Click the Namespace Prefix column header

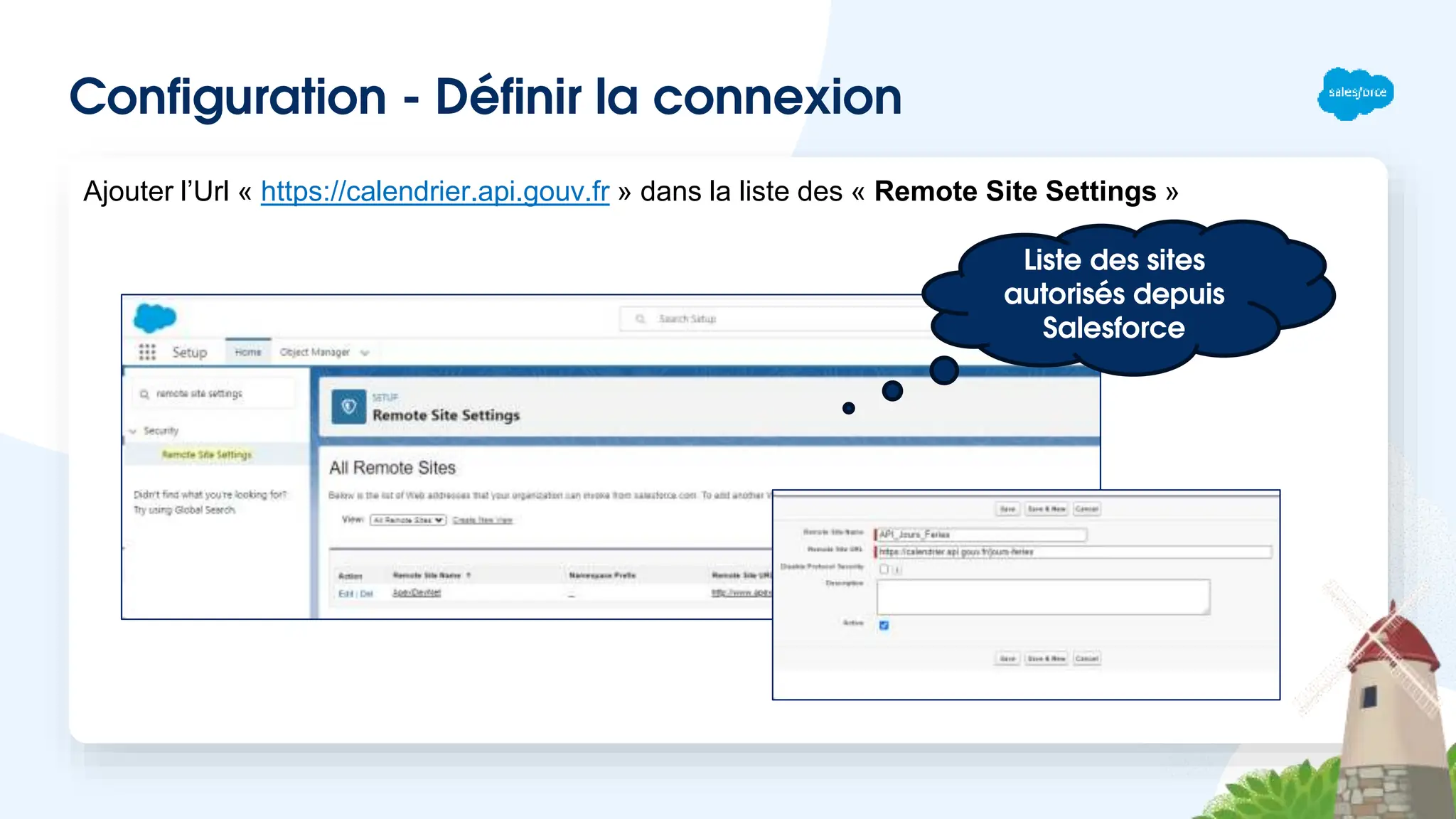[x=602, y=575]
